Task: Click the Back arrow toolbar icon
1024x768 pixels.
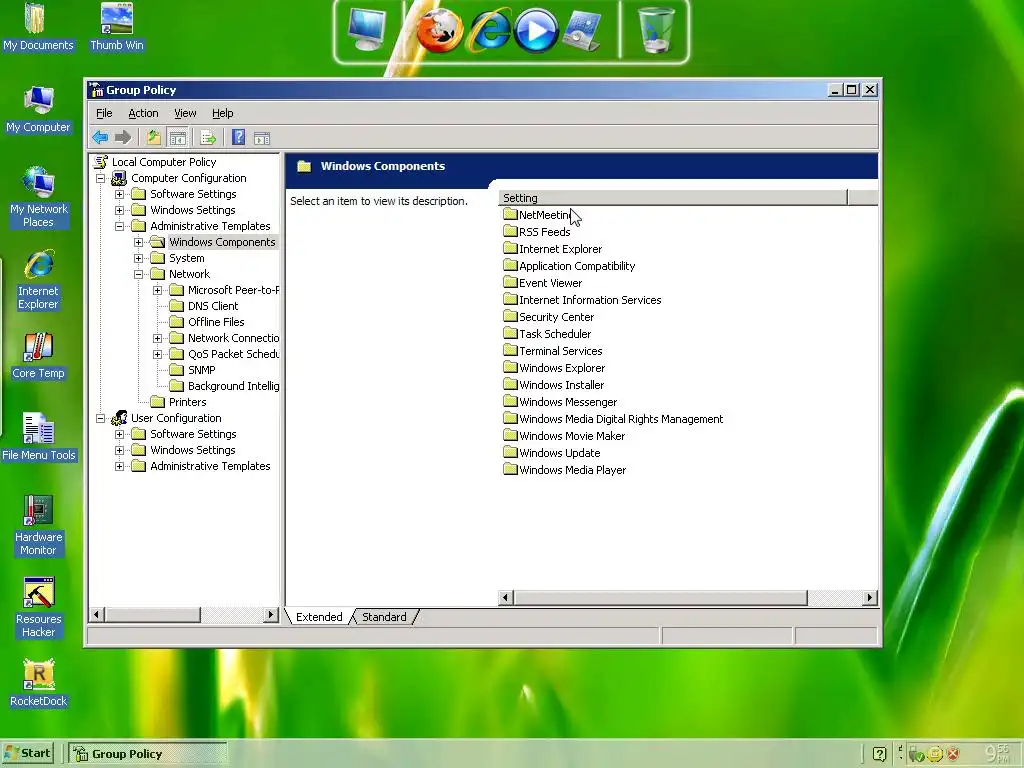Action: point(100,137)
